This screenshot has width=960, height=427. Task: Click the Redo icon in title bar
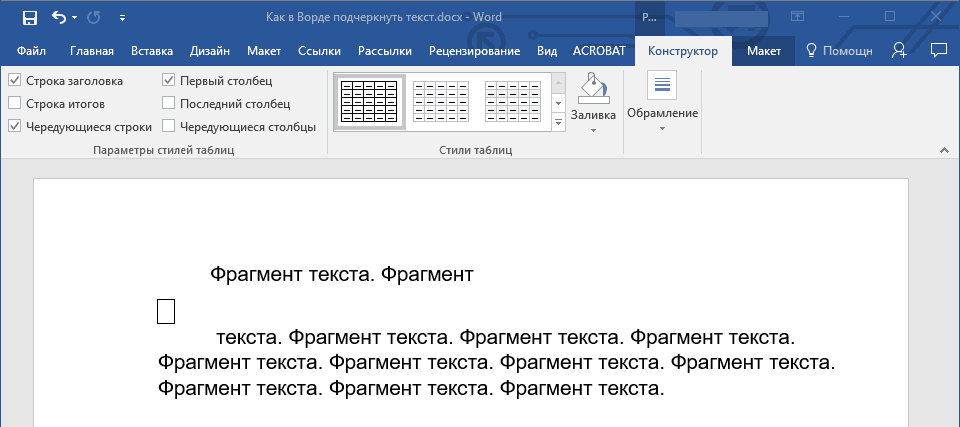click(95, 17)
